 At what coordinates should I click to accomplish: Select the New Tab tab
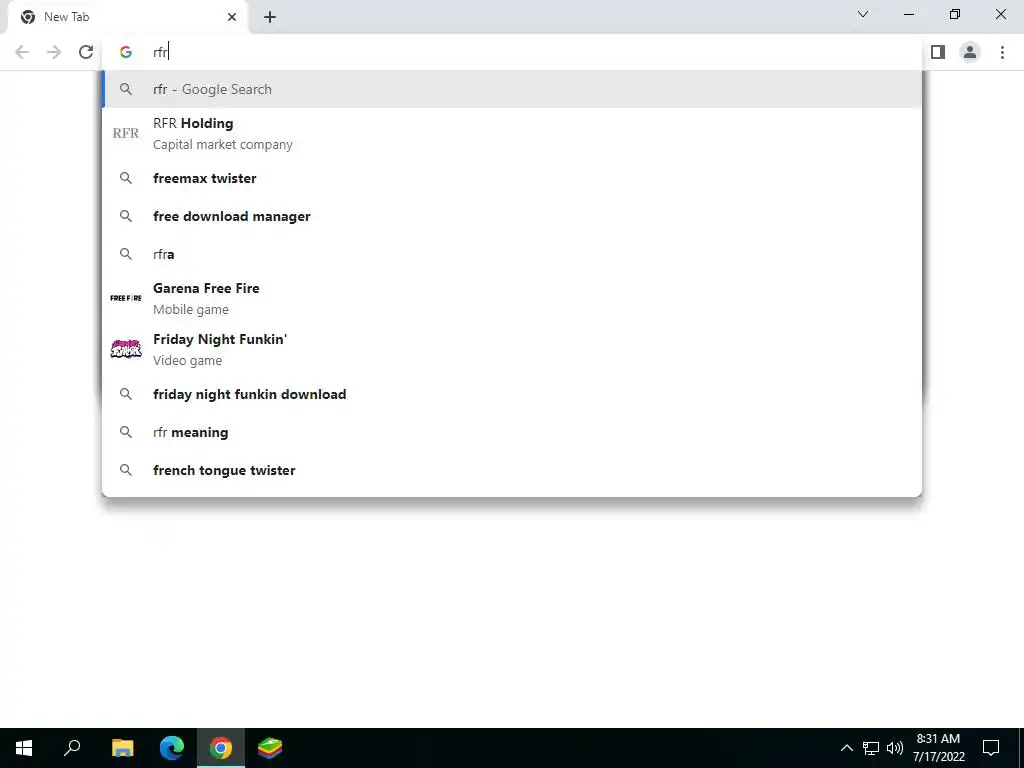127,17
